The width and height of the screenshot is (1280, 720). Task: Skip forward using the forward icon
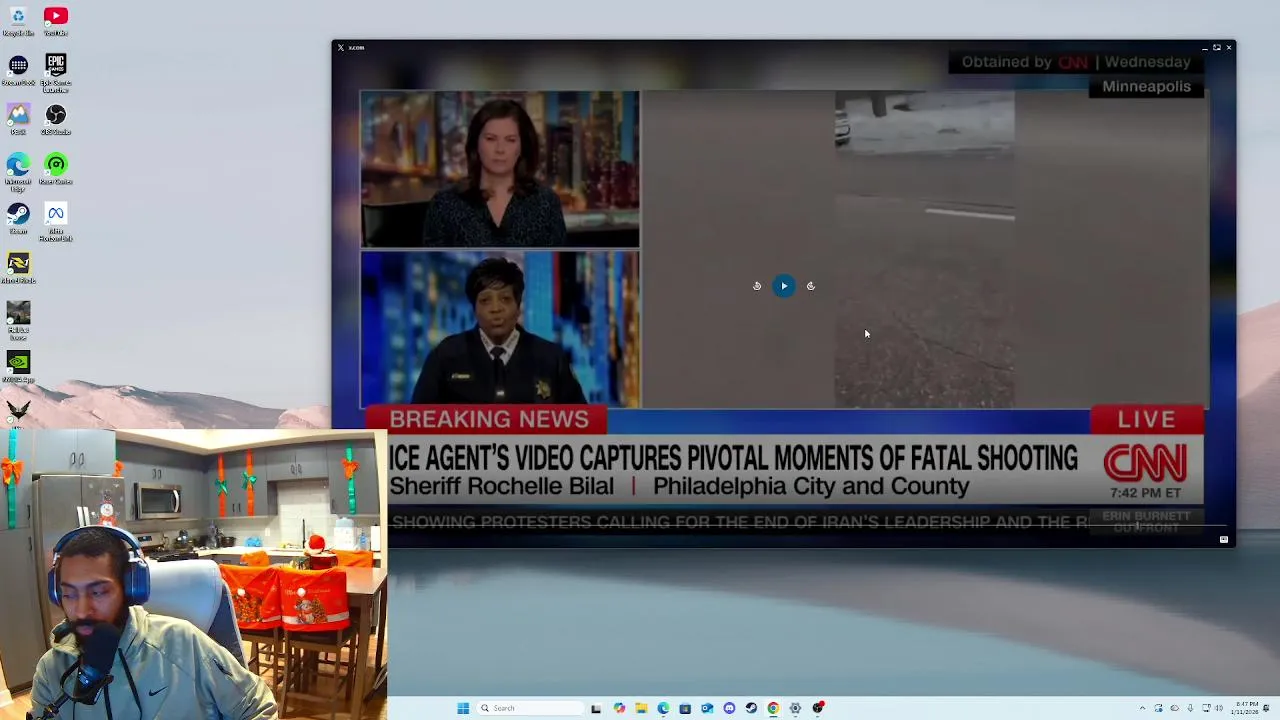[x=811, y=286]
